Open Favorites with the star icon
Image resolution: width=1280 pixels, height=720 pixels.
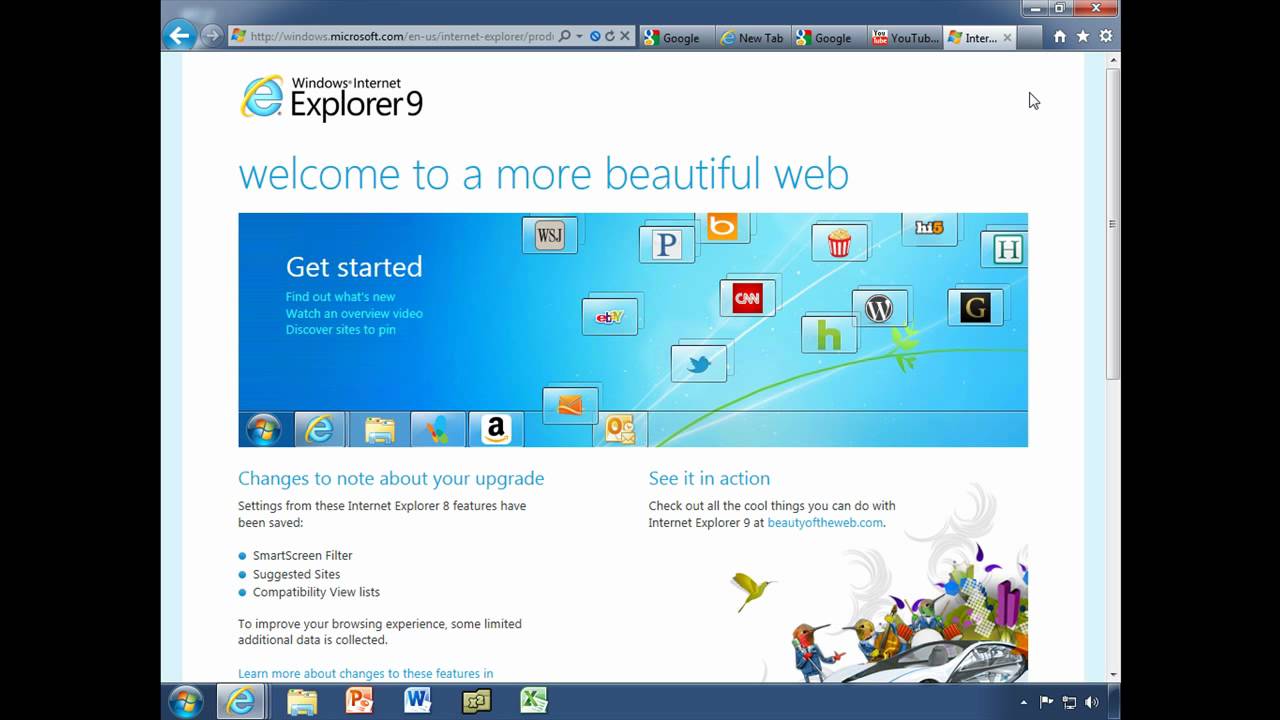(x=1083, y=36)
